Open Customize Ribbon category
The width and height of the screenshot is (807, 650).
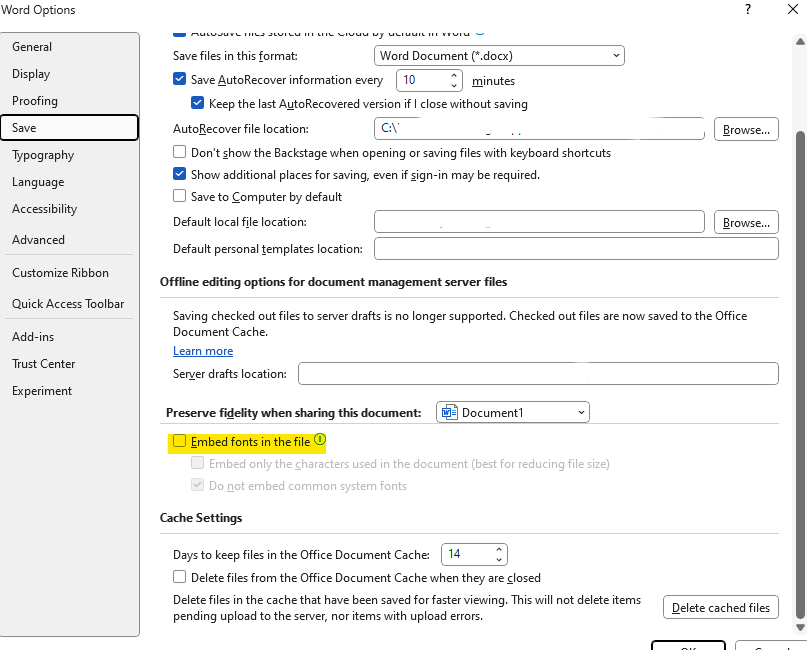click(x=69, y=273)
